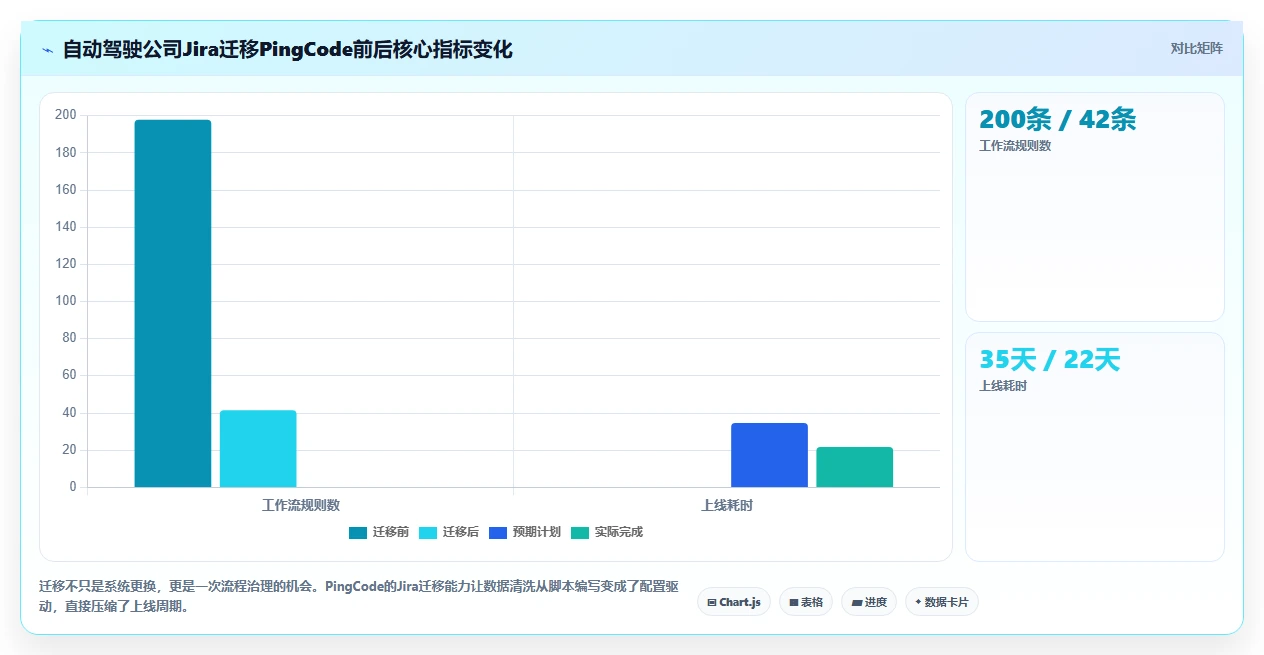Click the cyan 迁移后 bar in the chart
Viewport: 1264px width, 655px height.
pyautogui.click(x=258, y=449)
